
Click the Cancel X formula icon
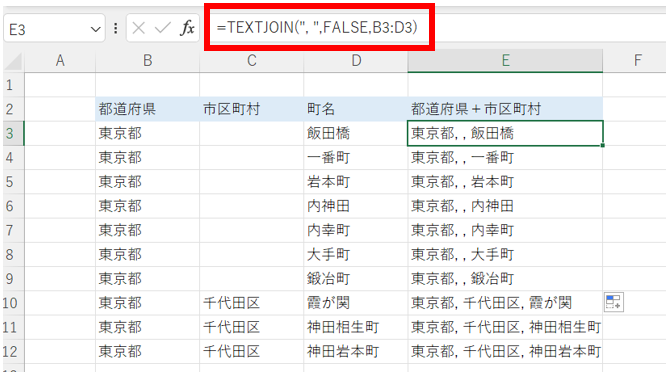[138, 28]
